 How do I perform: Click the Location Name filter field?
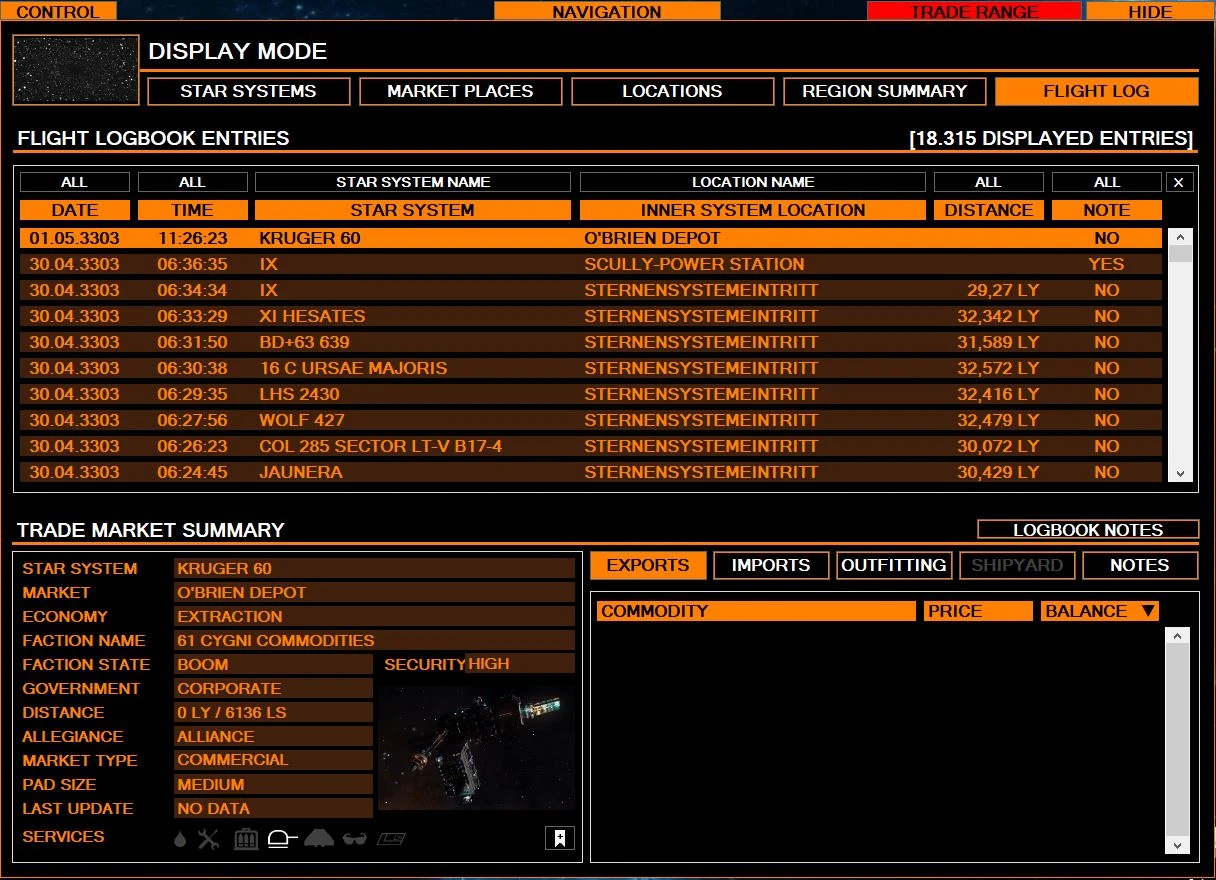pos(753,182)
